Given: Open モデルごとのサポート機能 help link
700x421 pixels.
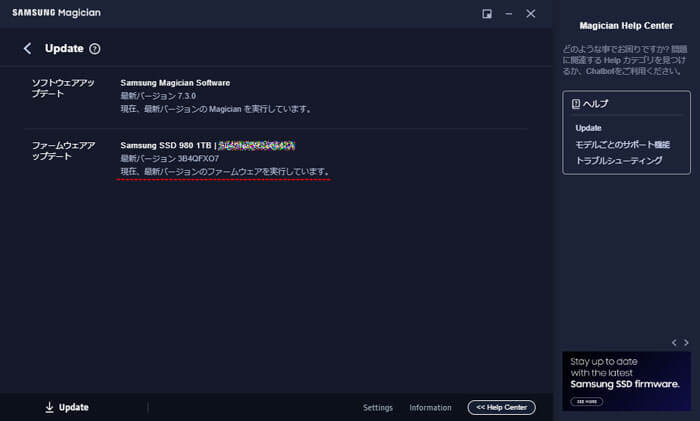Looking at the screenshot, I should coord(623,145).
